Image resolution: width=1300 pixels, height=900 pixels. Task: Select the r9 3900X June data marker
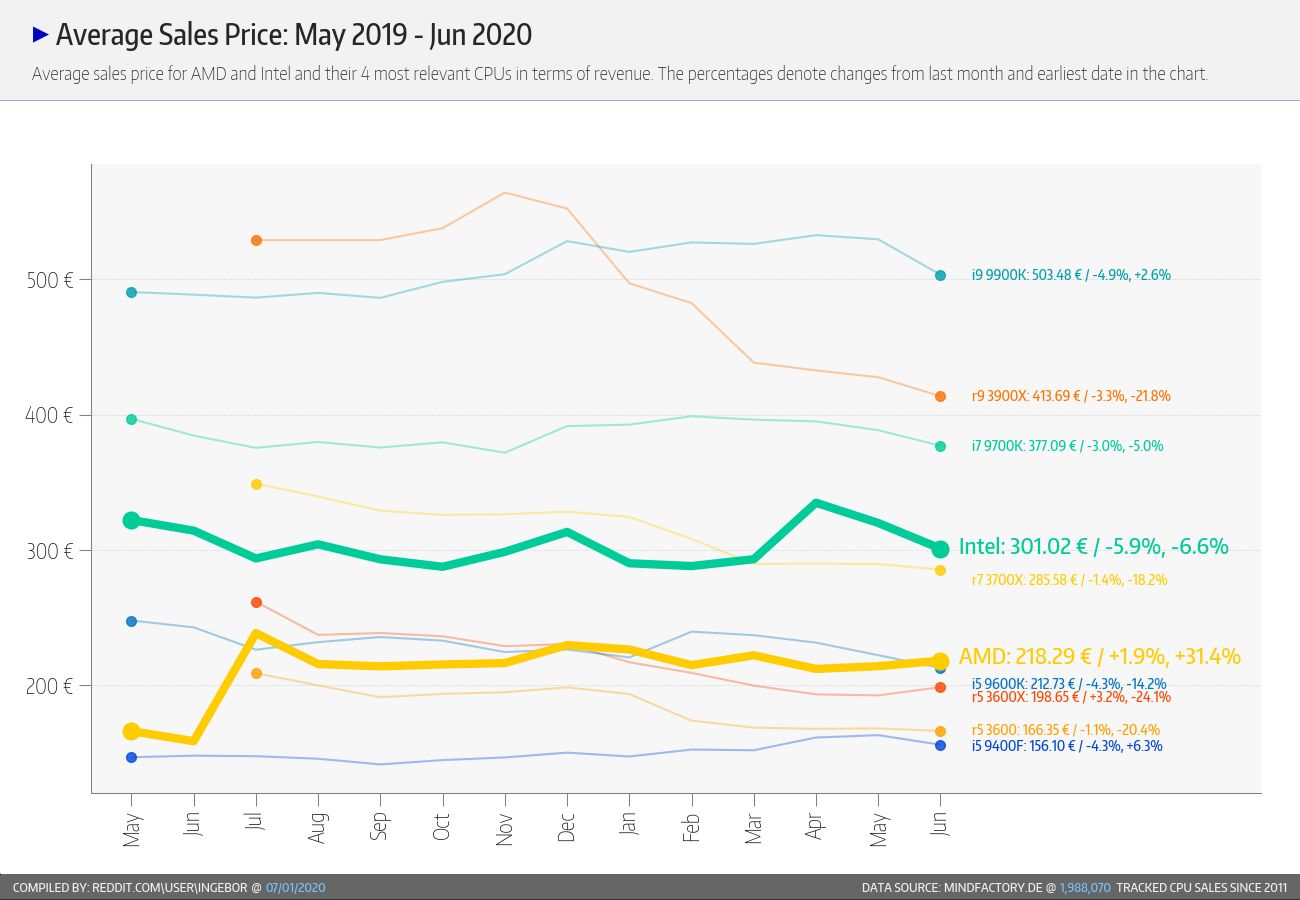[x=940, y=397]
